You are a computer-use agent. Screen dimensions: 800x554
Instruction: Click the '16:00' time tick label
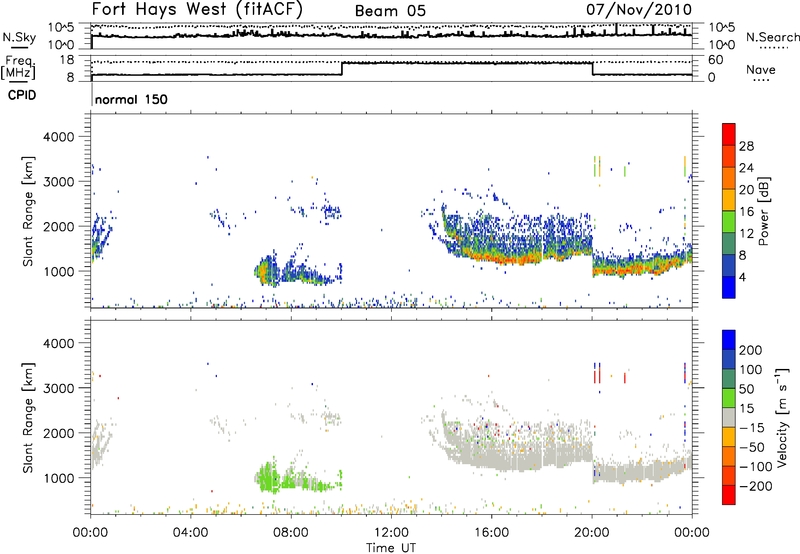coord(491,533)
